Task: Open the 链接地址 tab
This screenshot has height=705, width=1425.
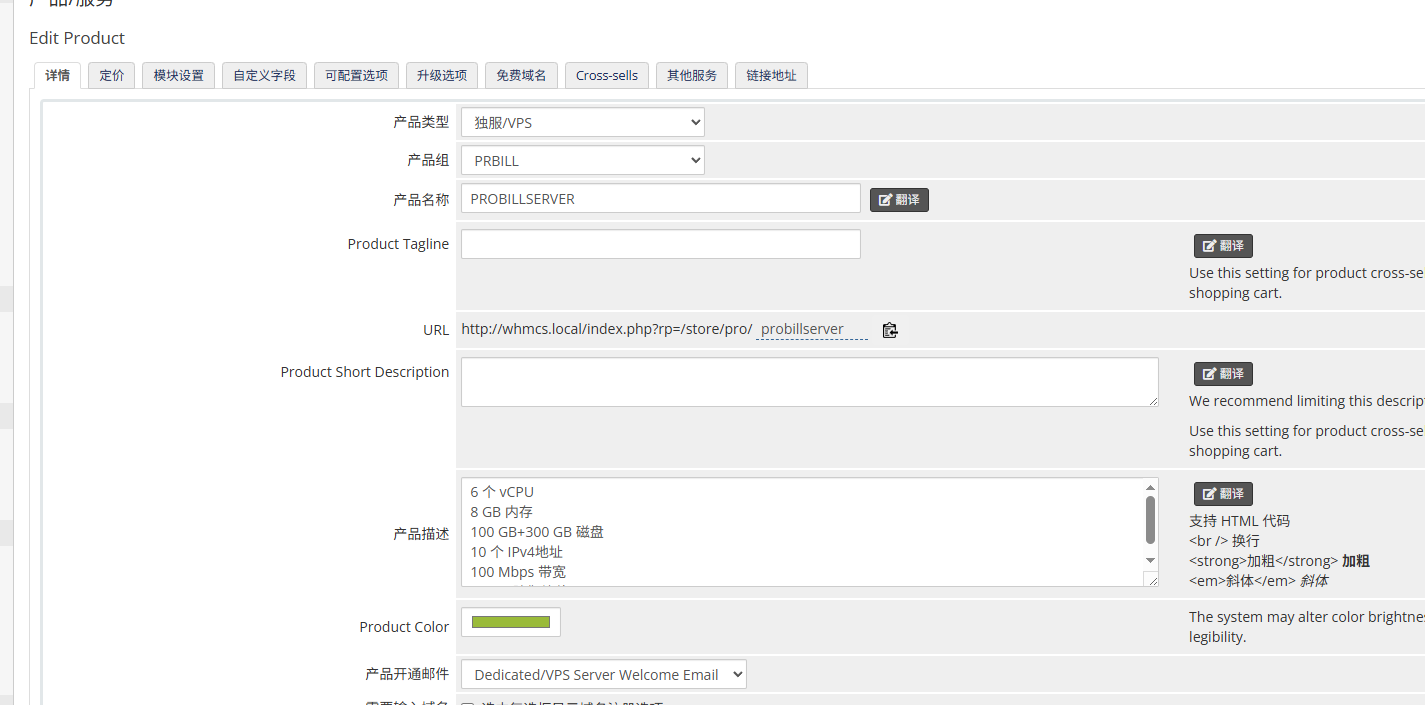Action: click(x=771, y=76)
